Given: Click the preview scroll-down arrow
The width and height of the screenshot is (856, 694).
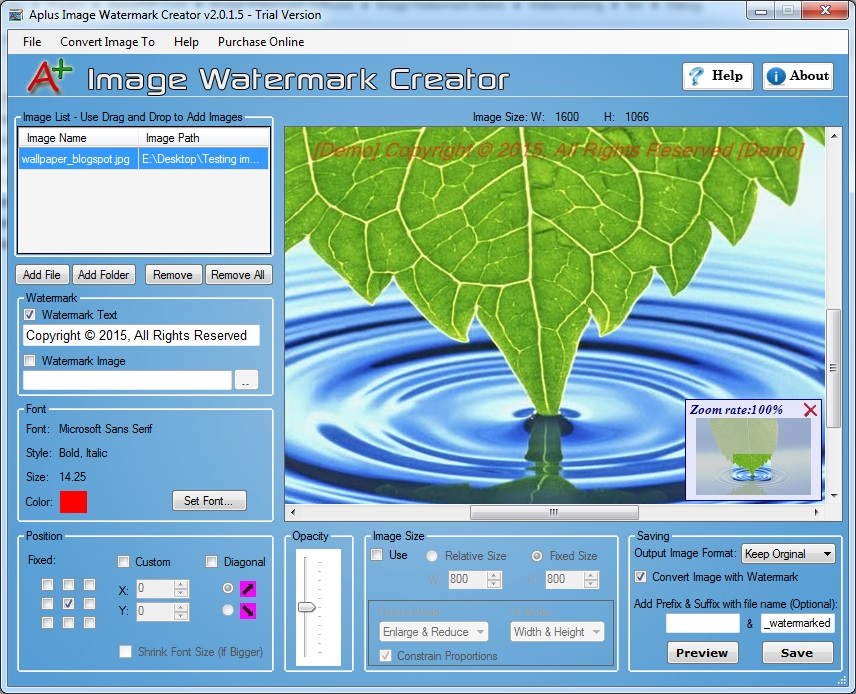Looking at the screenshot, I should (834, 496).
